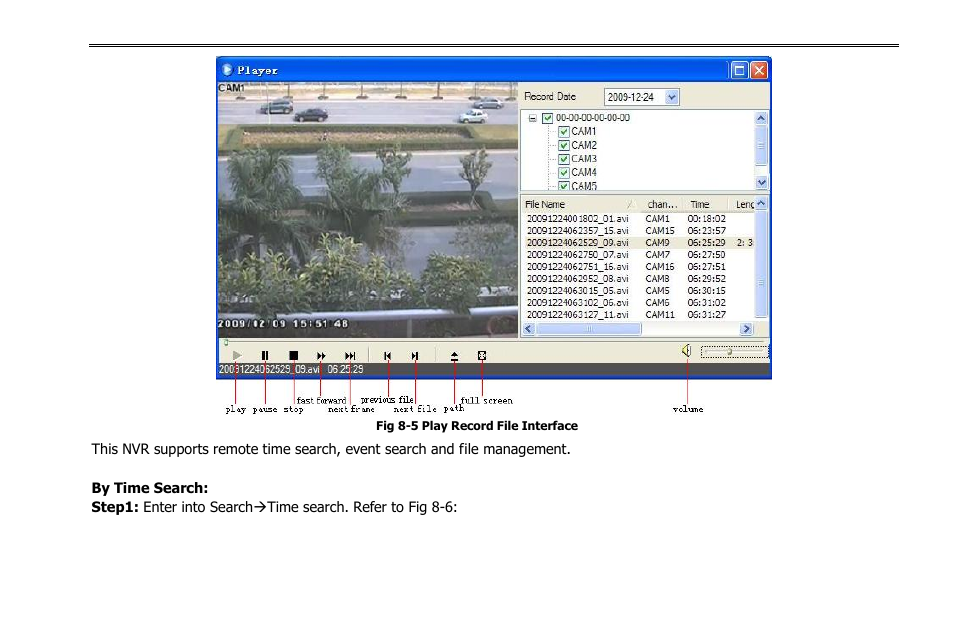Click the 06:27:50 time cell
Viewport: 954px width, 636px height.
(x=706, y=254)
